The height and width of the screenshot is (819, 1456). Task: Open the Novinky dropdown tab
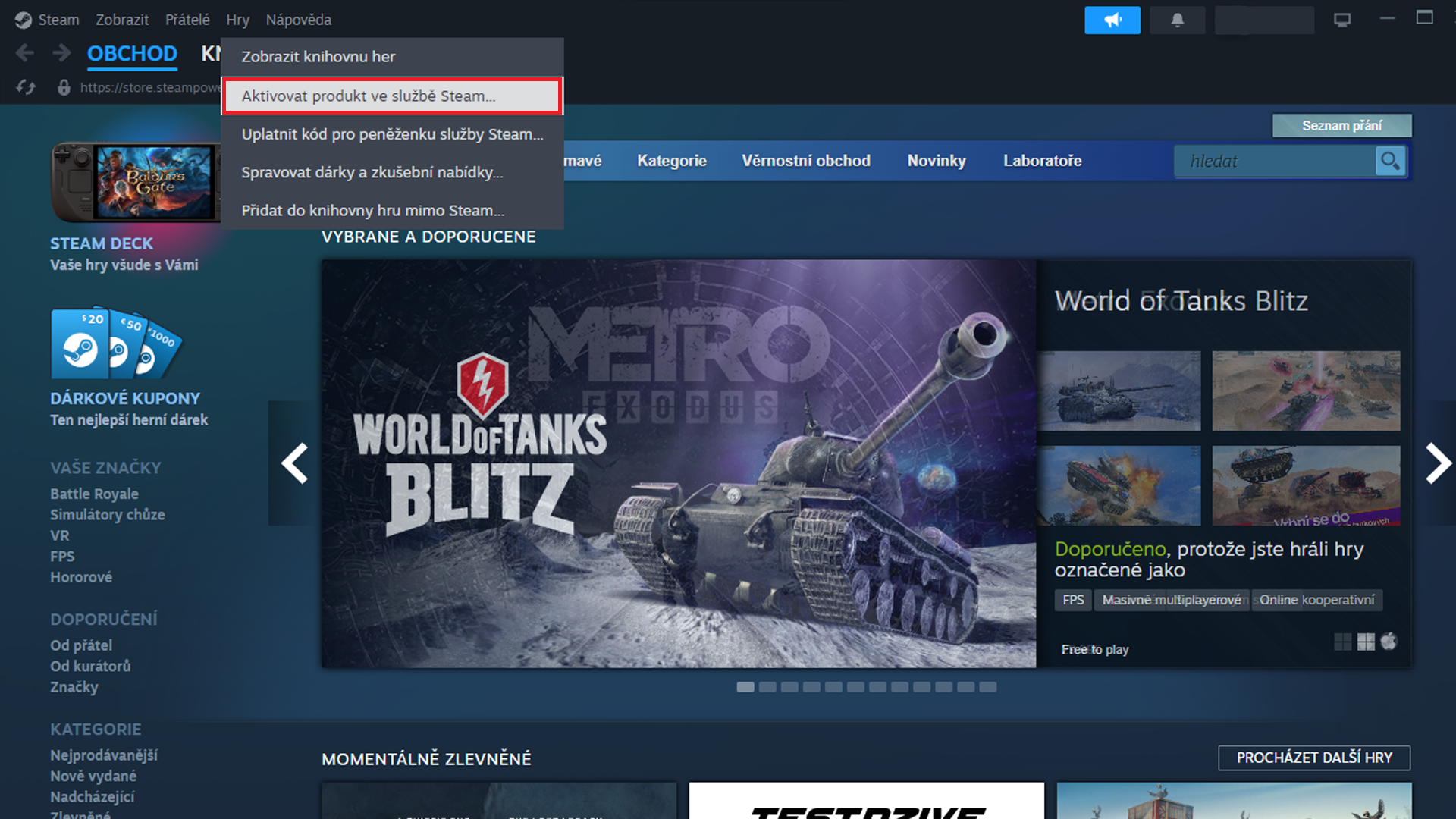(x=937, y=161)
